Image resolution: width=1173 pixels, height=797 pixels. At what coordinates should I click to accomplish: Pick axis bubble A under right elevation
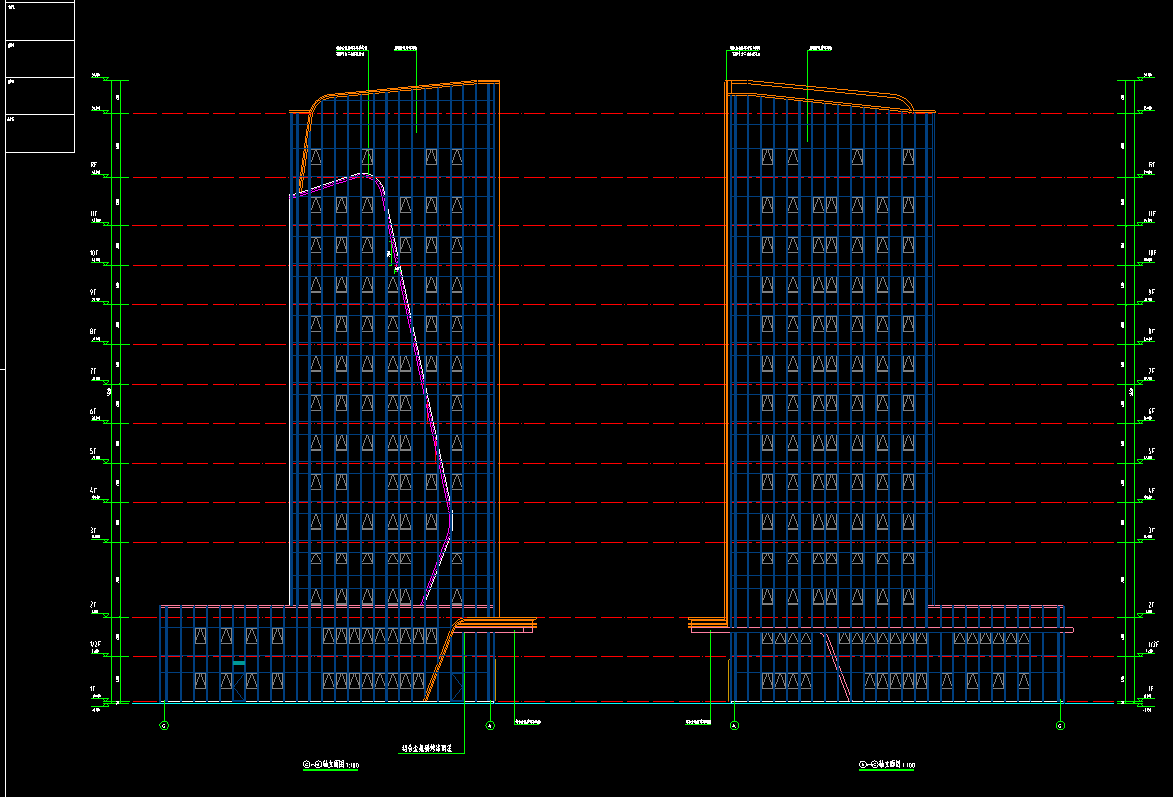point(734,726)
